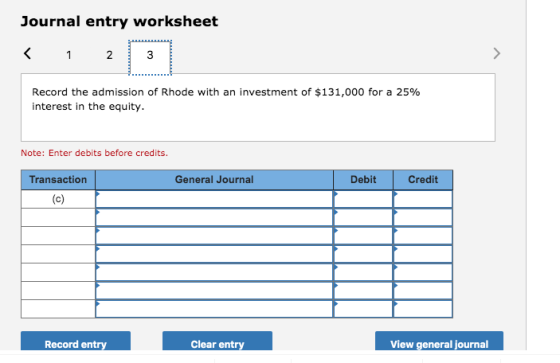Click the Credit cell in fourth row

423,254
